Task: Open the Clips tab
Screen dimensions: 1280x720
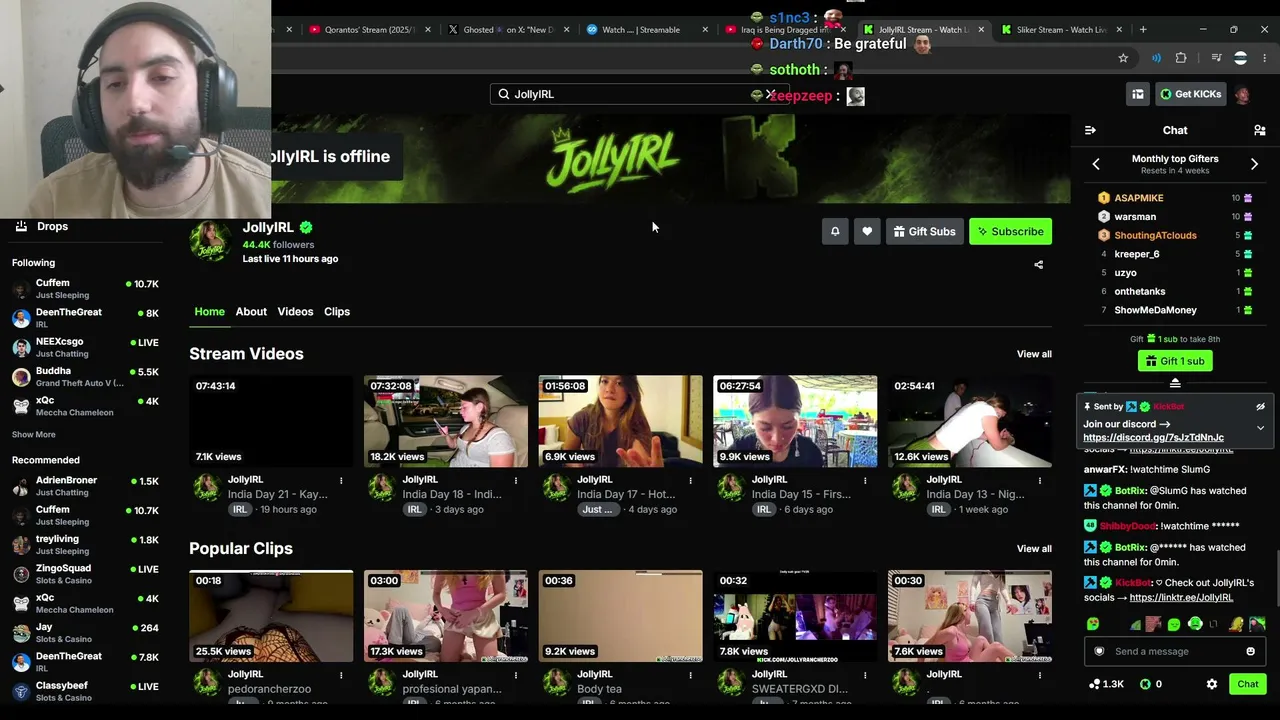Action: [337, 311]
